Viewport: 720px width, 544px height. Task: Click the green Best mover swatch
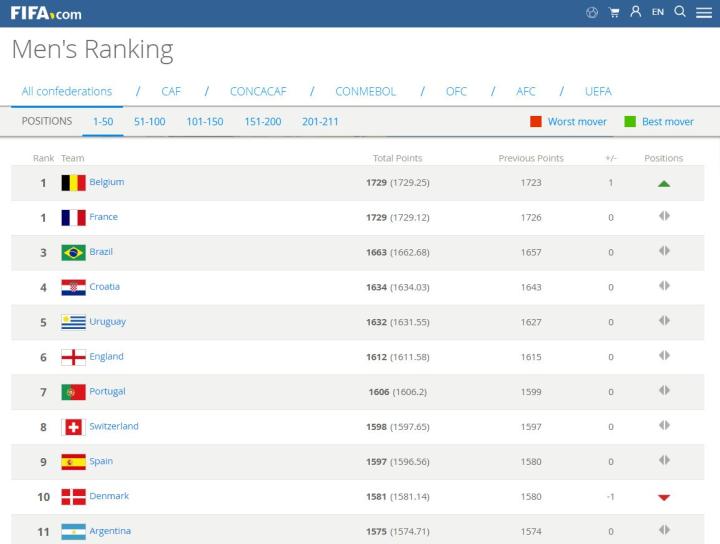[630, 122]
